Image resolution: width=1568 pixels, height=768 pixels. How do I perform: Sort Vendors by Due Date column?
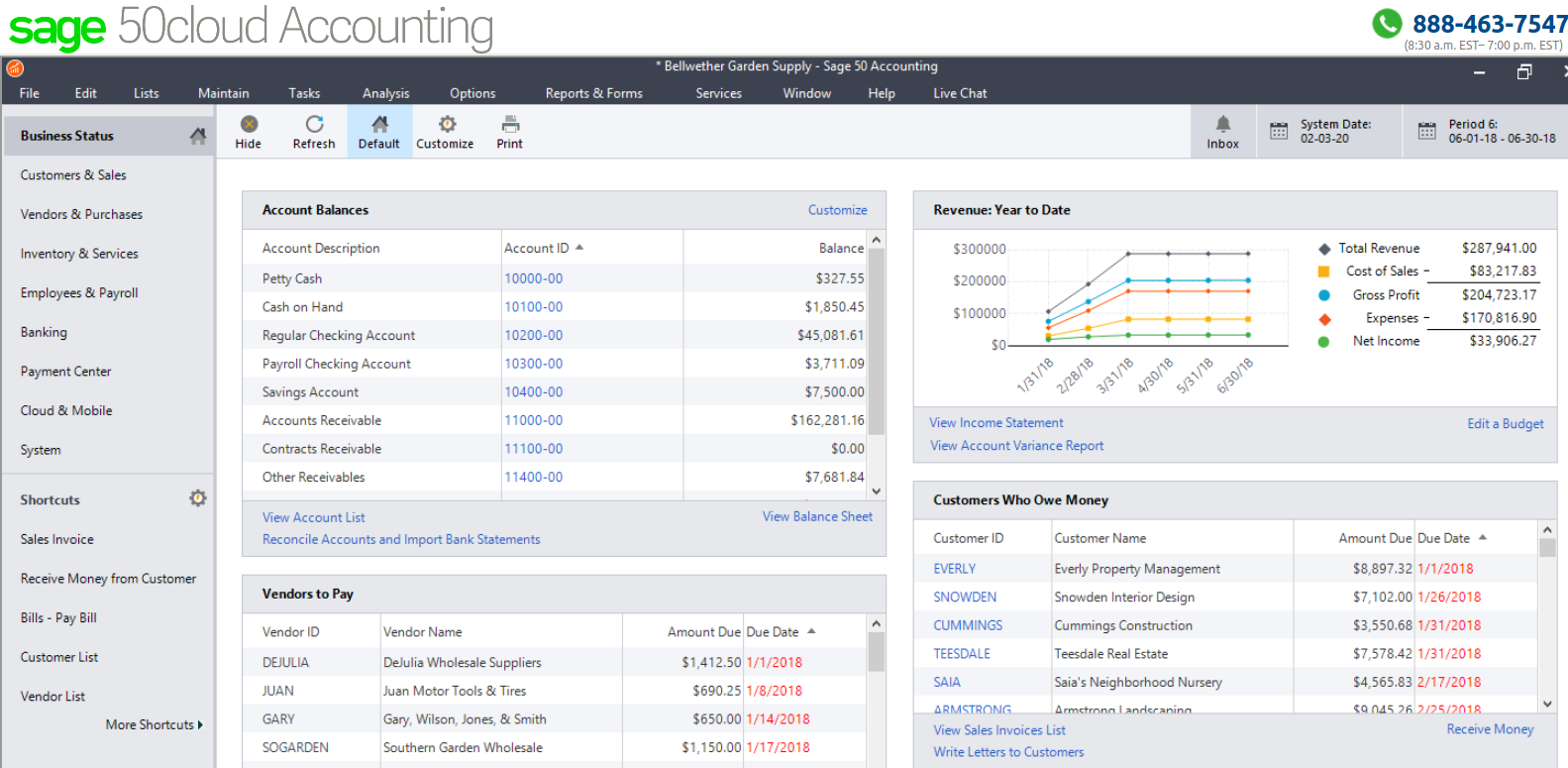pos(811,631)
